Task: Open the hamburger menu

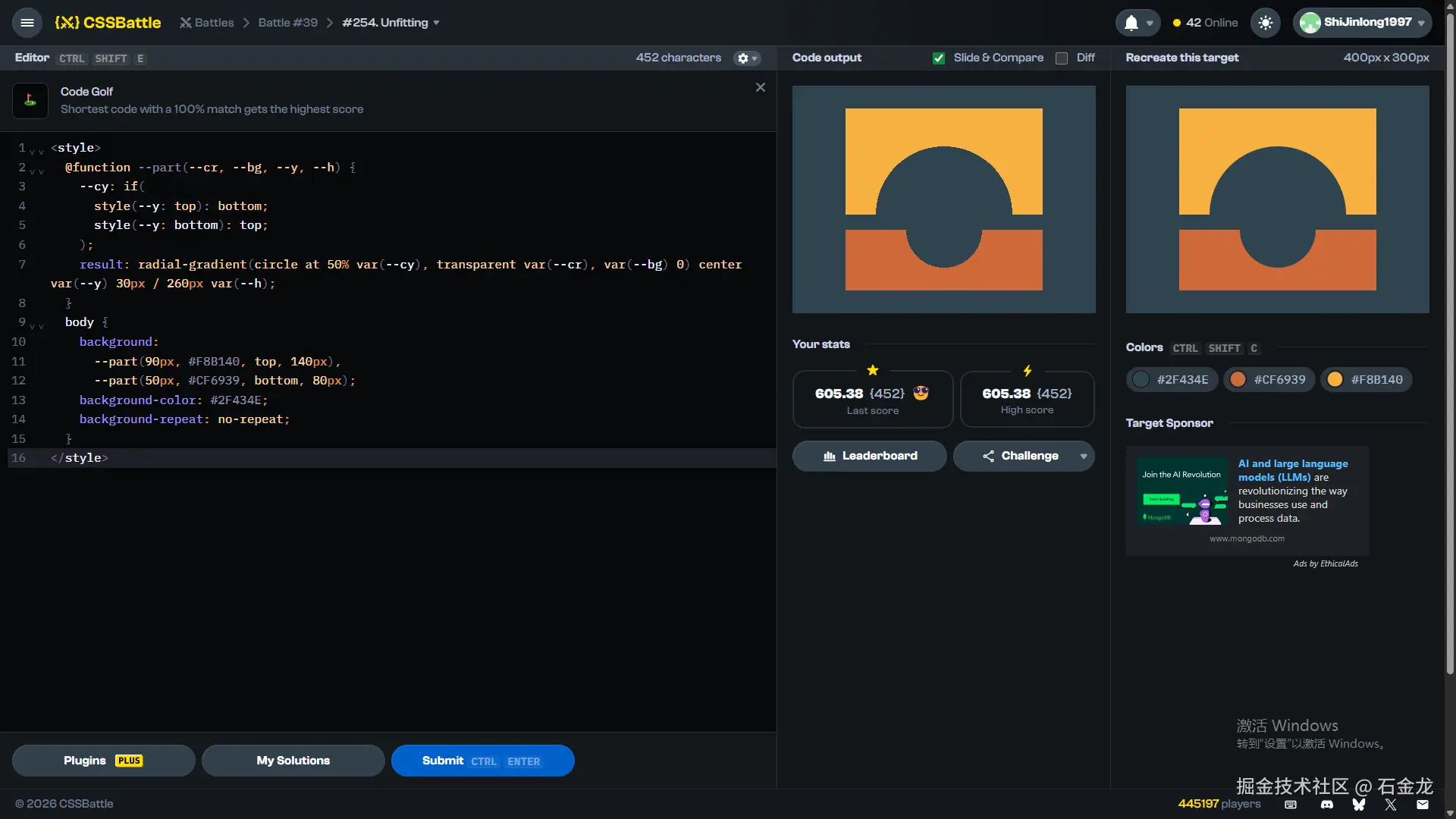Action: click(27, 23)
